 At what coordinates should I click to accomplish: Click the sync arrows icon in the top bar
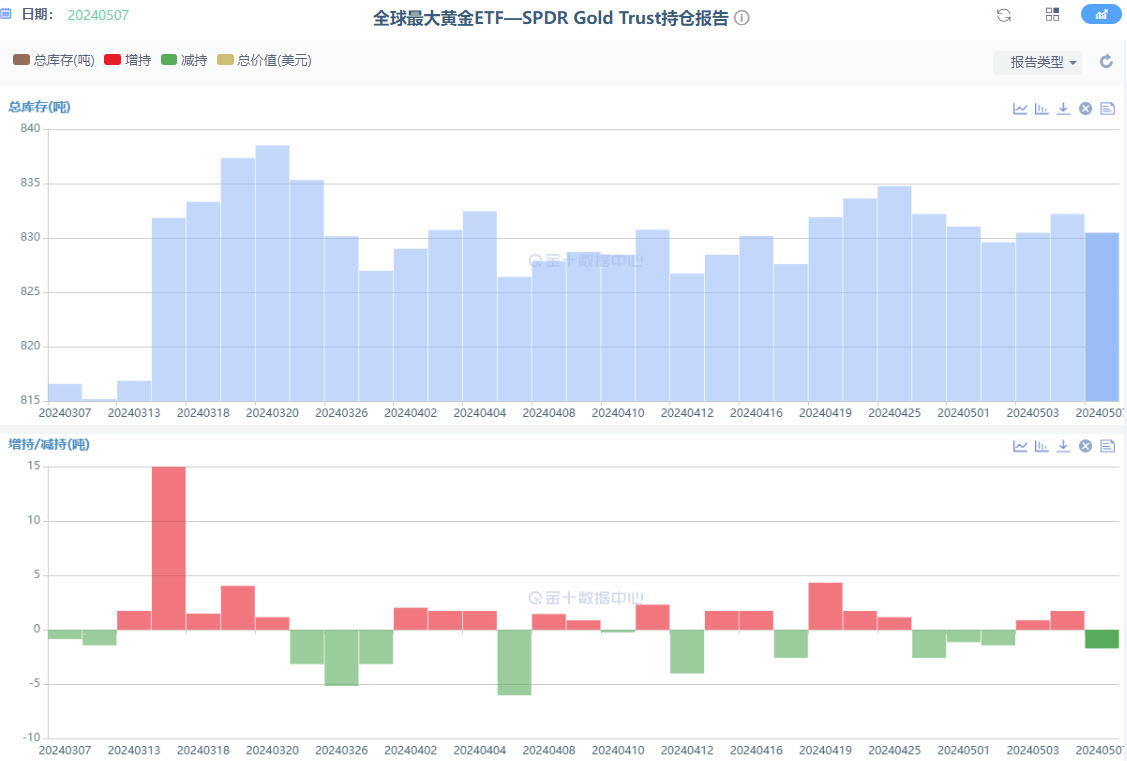pyautogui.click(x=1004, y=15)
